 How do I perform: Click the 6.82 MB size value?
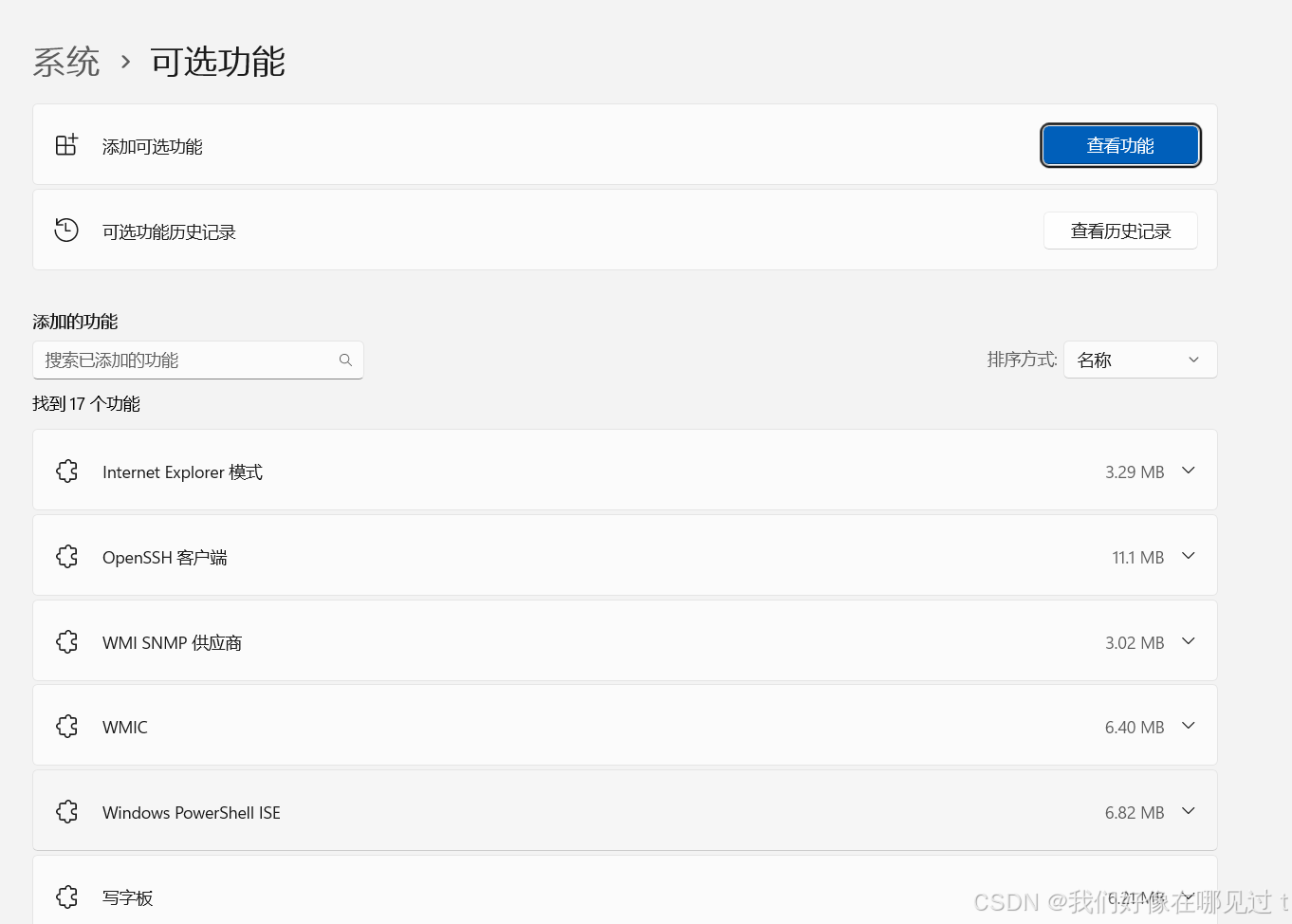[x=1135, y=812]
